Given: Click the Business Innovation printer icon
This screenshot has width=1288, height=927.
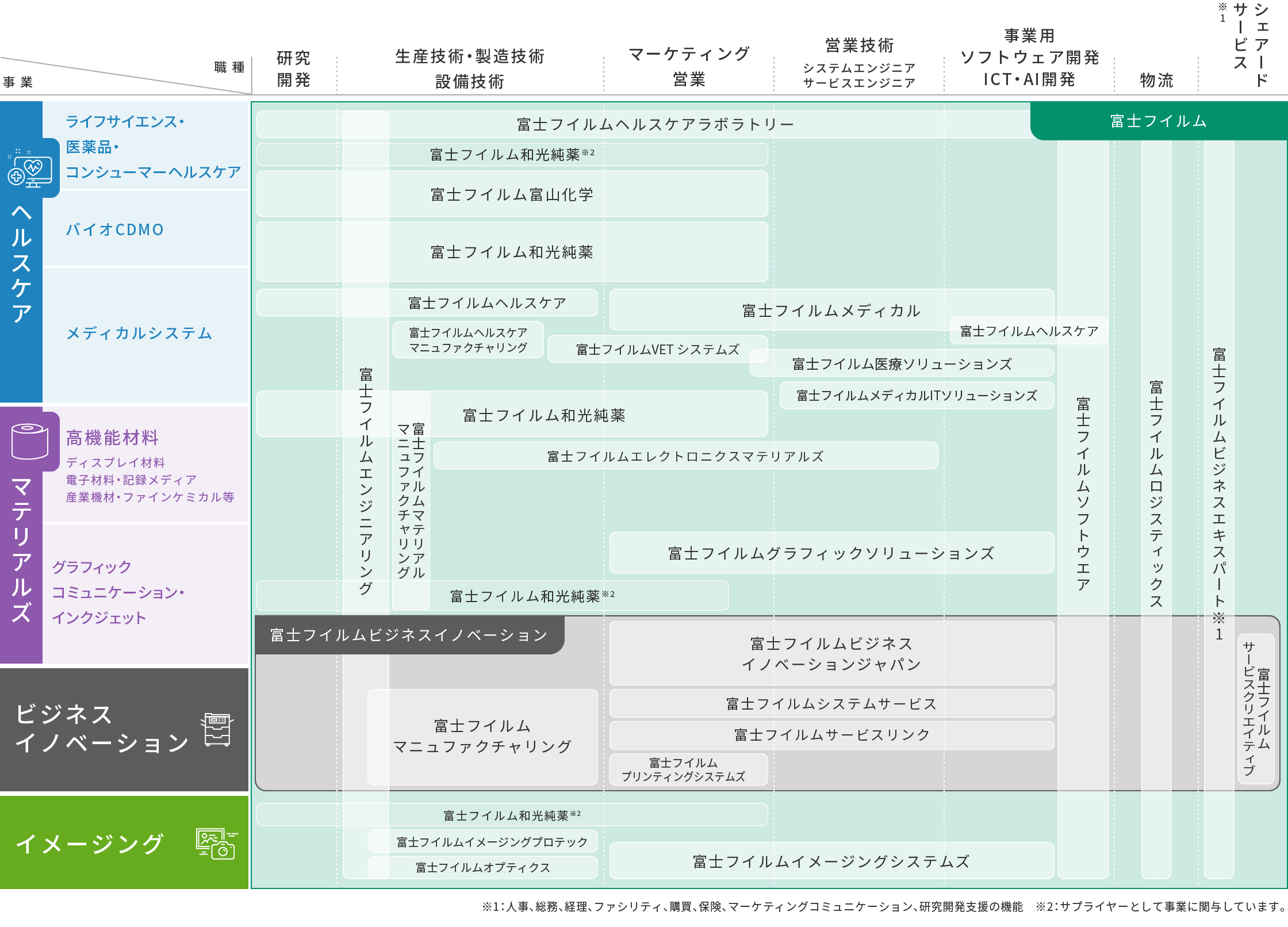Looking at the screenshot, I should pyautogui.click(x=217, y=729).
